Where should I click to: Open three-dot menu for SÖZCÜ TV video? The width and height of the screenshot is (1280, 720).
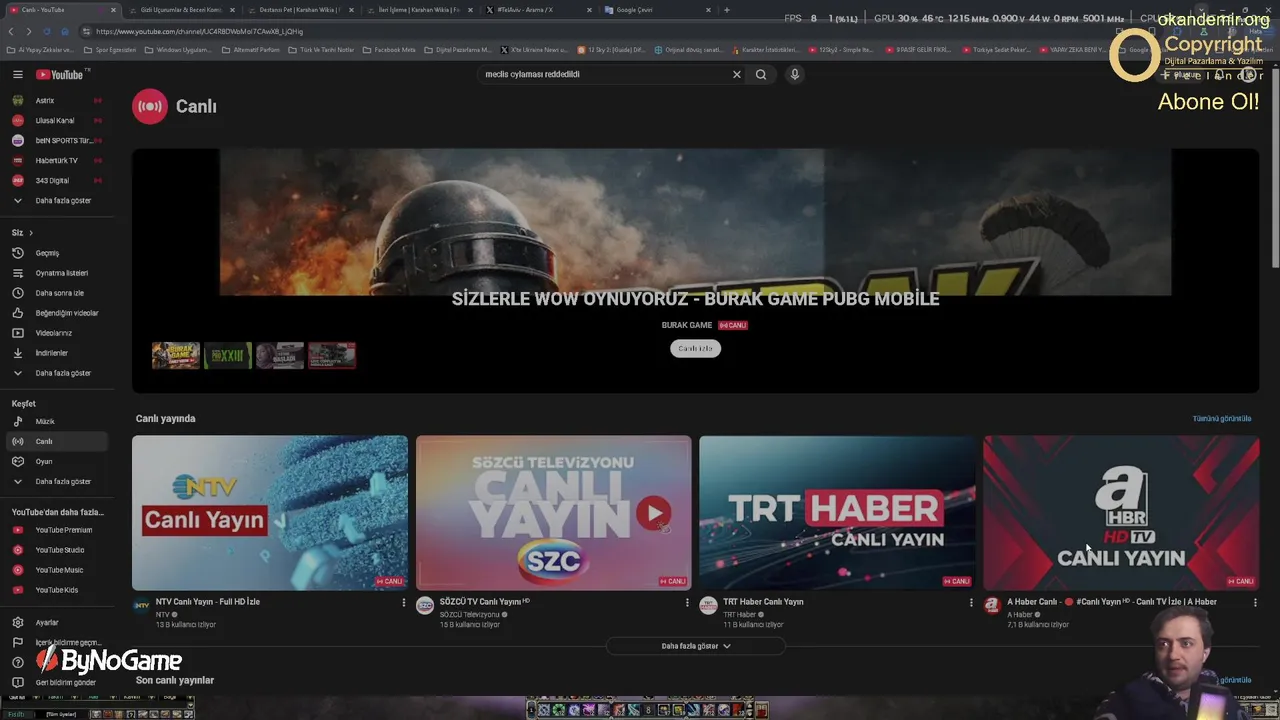click(687, 602)
